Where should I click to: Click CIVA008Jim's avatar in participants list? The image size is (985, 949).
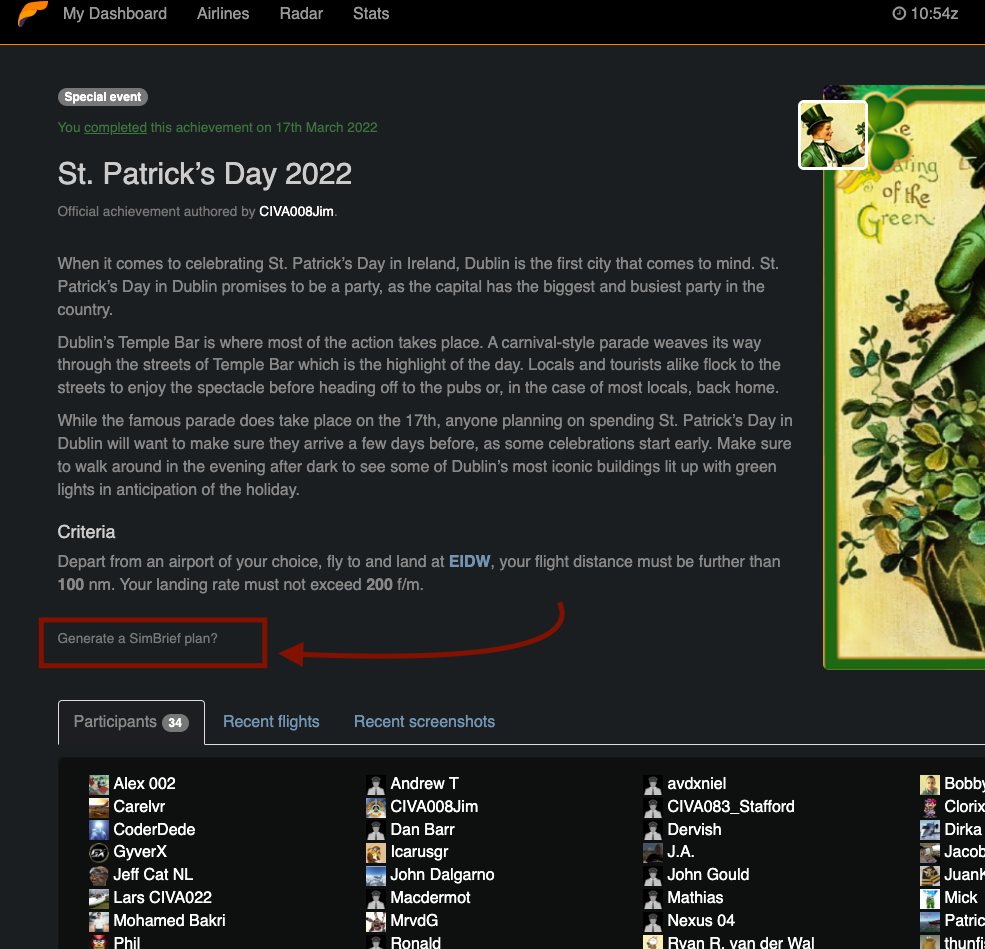pyautogui.click(x=376, y=807)
